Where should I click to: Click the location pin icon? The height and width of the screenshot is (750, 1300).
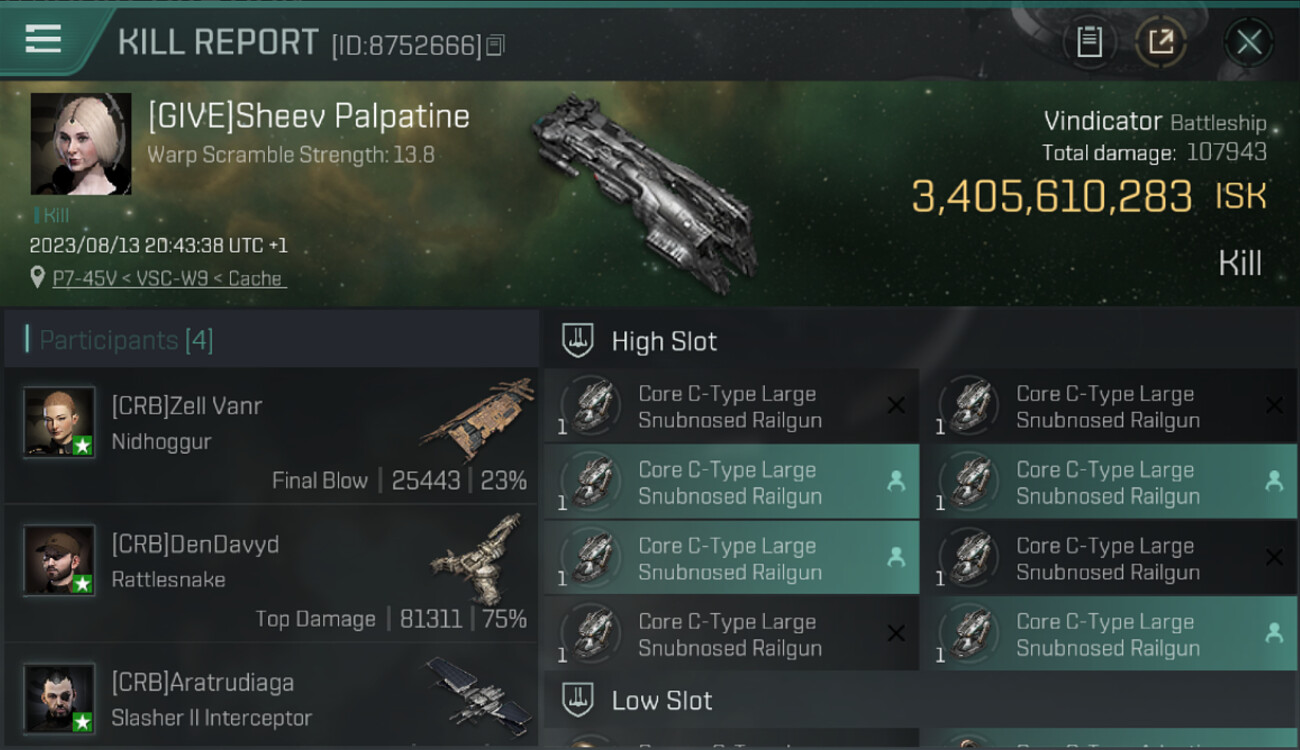(38, 278)
